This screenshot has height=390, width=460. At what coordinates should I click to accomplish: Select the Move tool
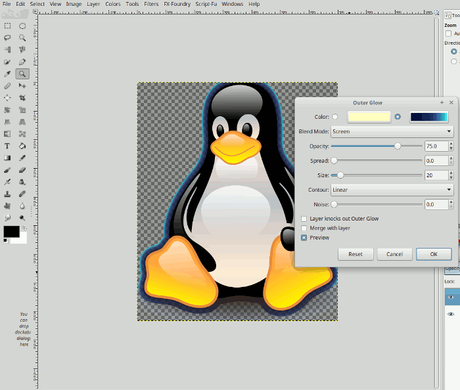[22, 86]
